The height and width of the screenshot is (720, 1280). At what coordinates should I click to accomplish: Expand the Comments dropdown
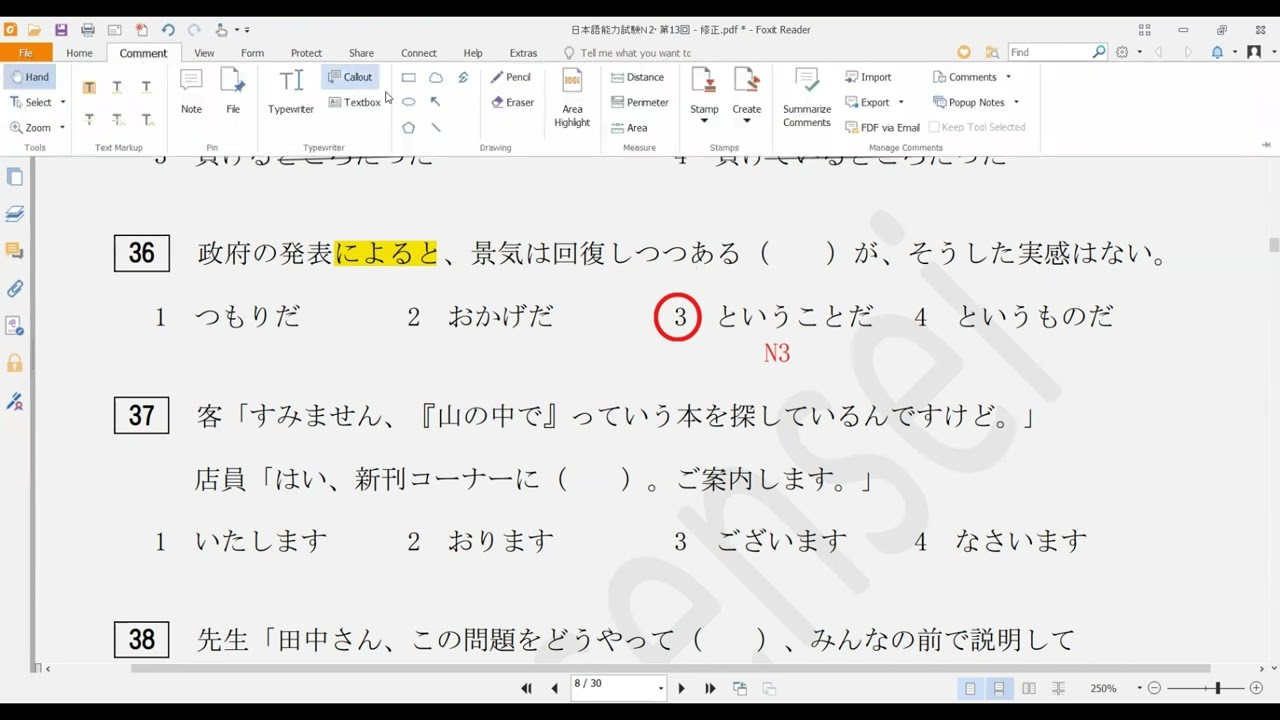click(x=1008, y=77)
